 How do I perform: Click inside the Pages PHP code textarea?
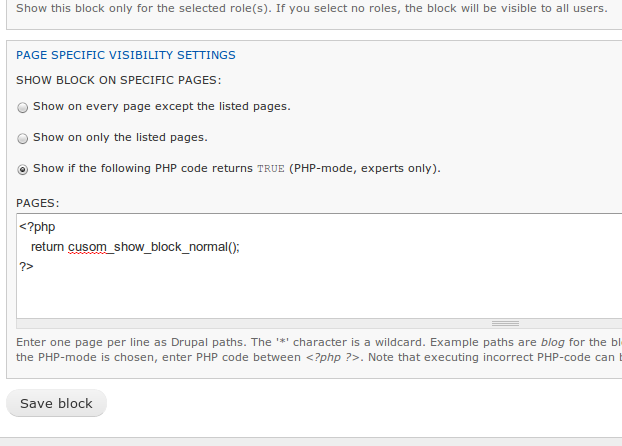click(x=319, y=266)
